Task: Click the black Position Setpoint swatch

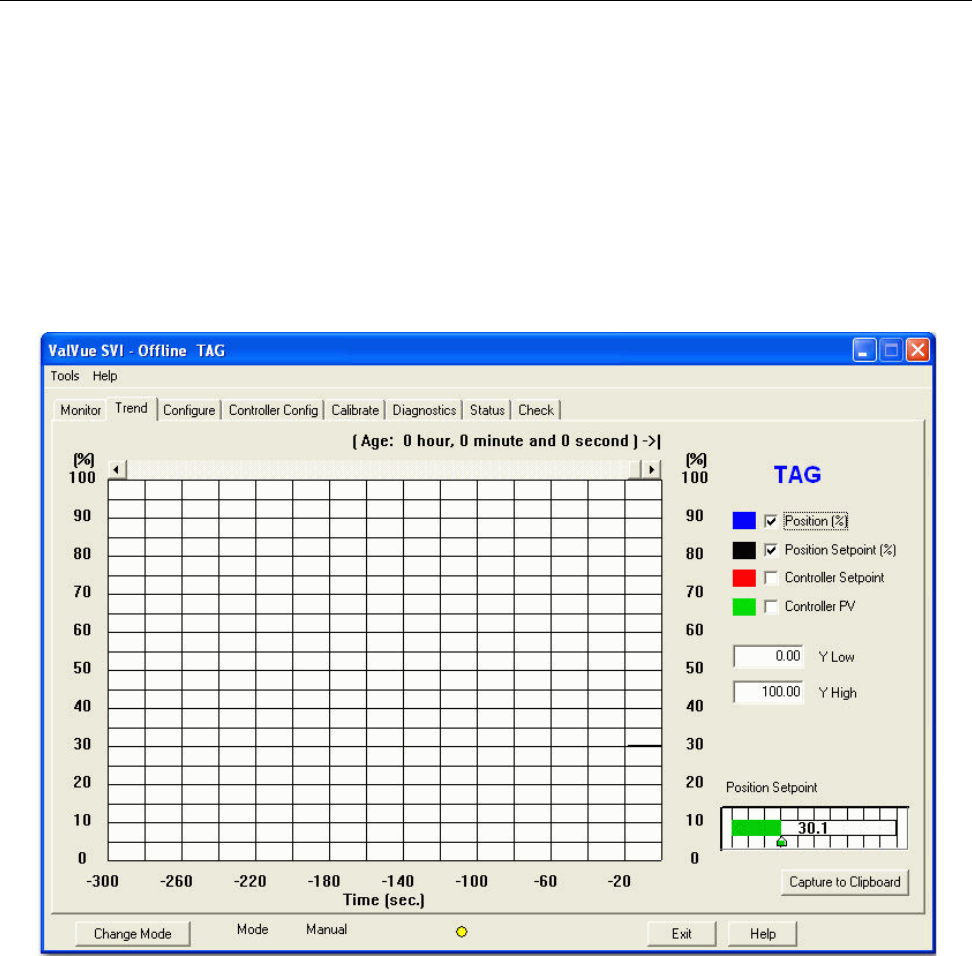Action: click(x=744, y=550)
